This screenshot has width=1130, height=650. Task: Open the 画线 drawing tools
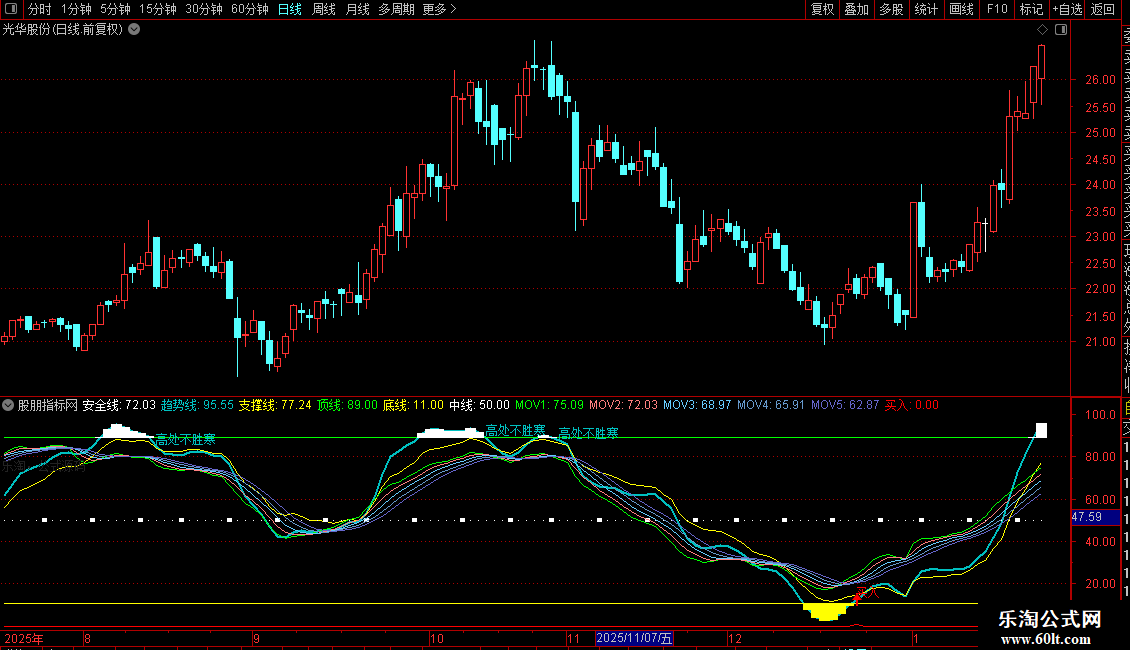961,10
